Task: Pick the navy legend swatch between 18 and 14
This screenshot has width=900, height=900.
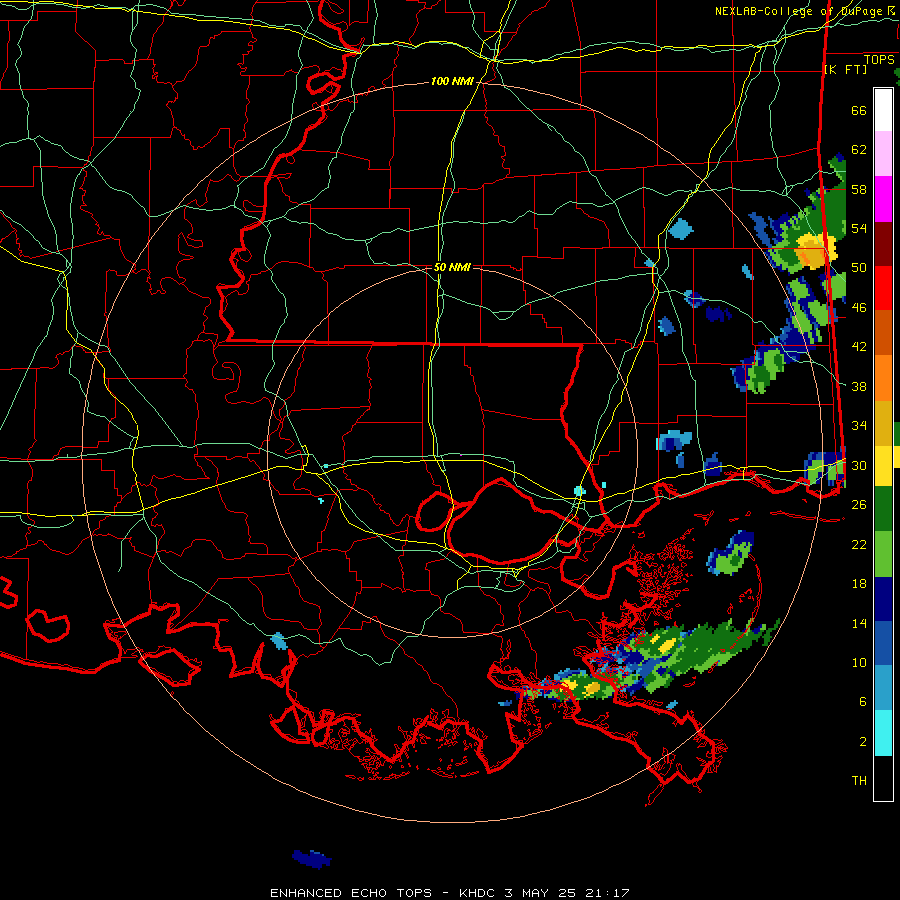Action: [883, 599]
